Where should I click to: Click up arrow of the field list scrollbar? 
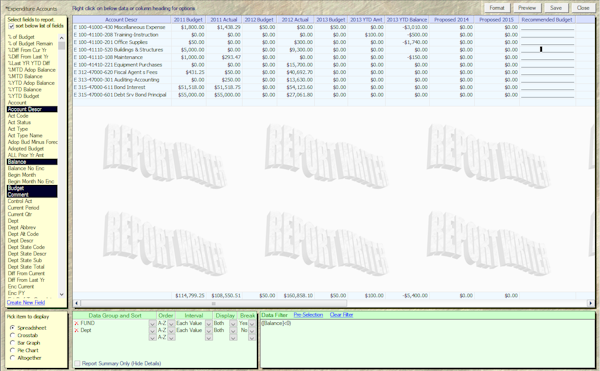click(x=62, y=37)
